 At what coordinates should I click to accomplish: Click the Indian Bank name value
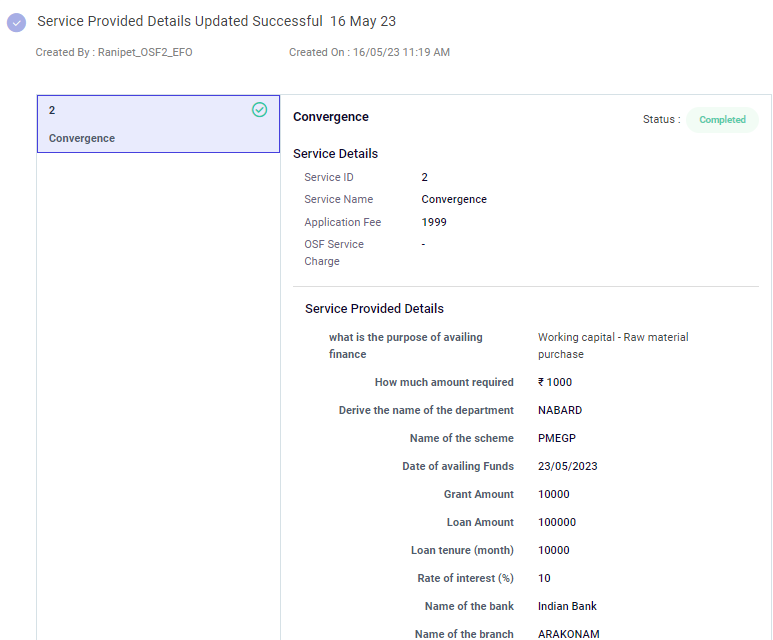(567, 606)
